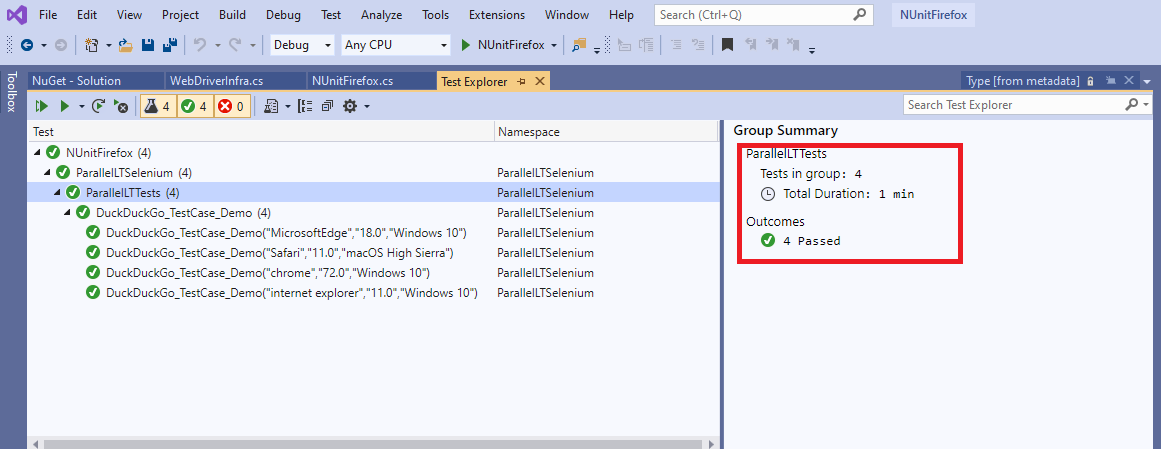Click the Undo arrow icon
The width and height of the screenshot is (1161, 449).
[199, 45]
